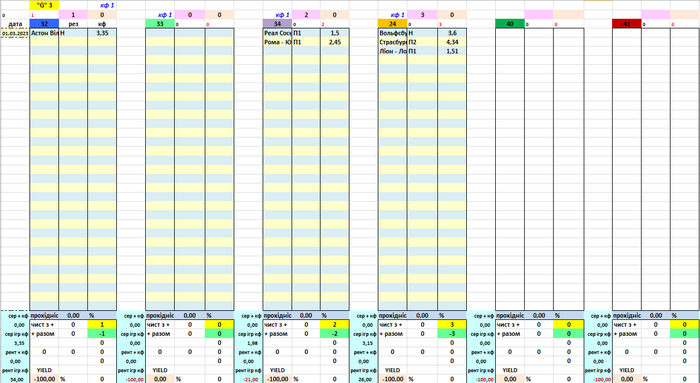This screenshot has width=700, height=383.
Task: Select the 'рез' column header cell
Action: tap(73, 24)
